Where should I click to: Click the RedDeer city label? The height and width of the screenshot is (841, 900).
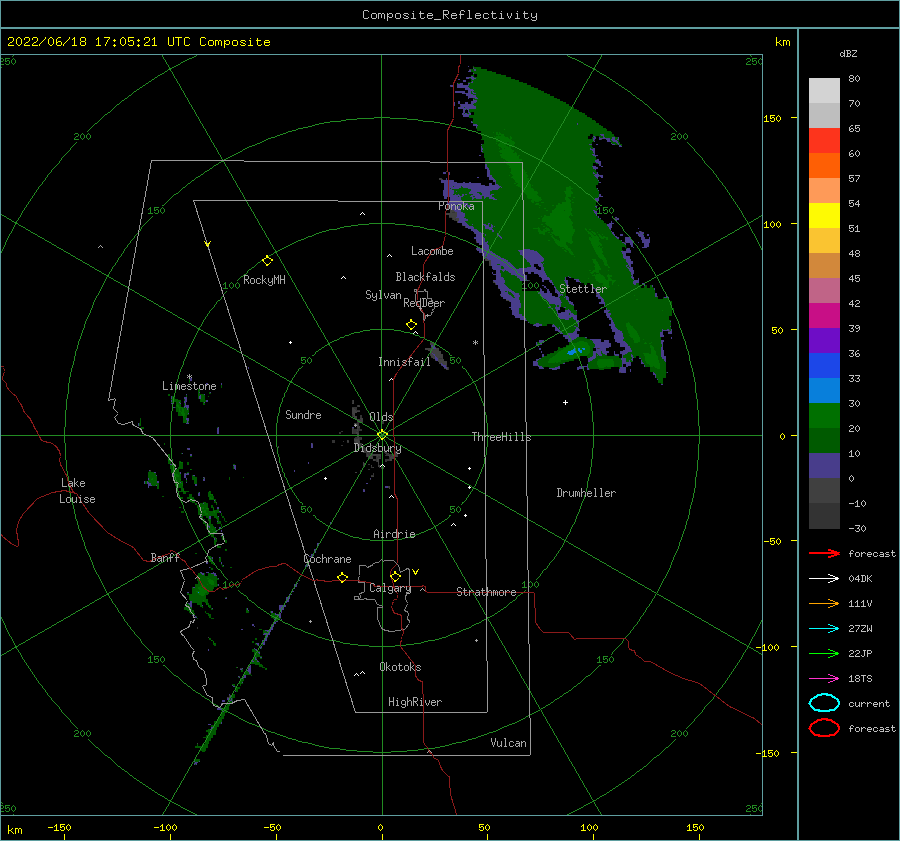424,303
